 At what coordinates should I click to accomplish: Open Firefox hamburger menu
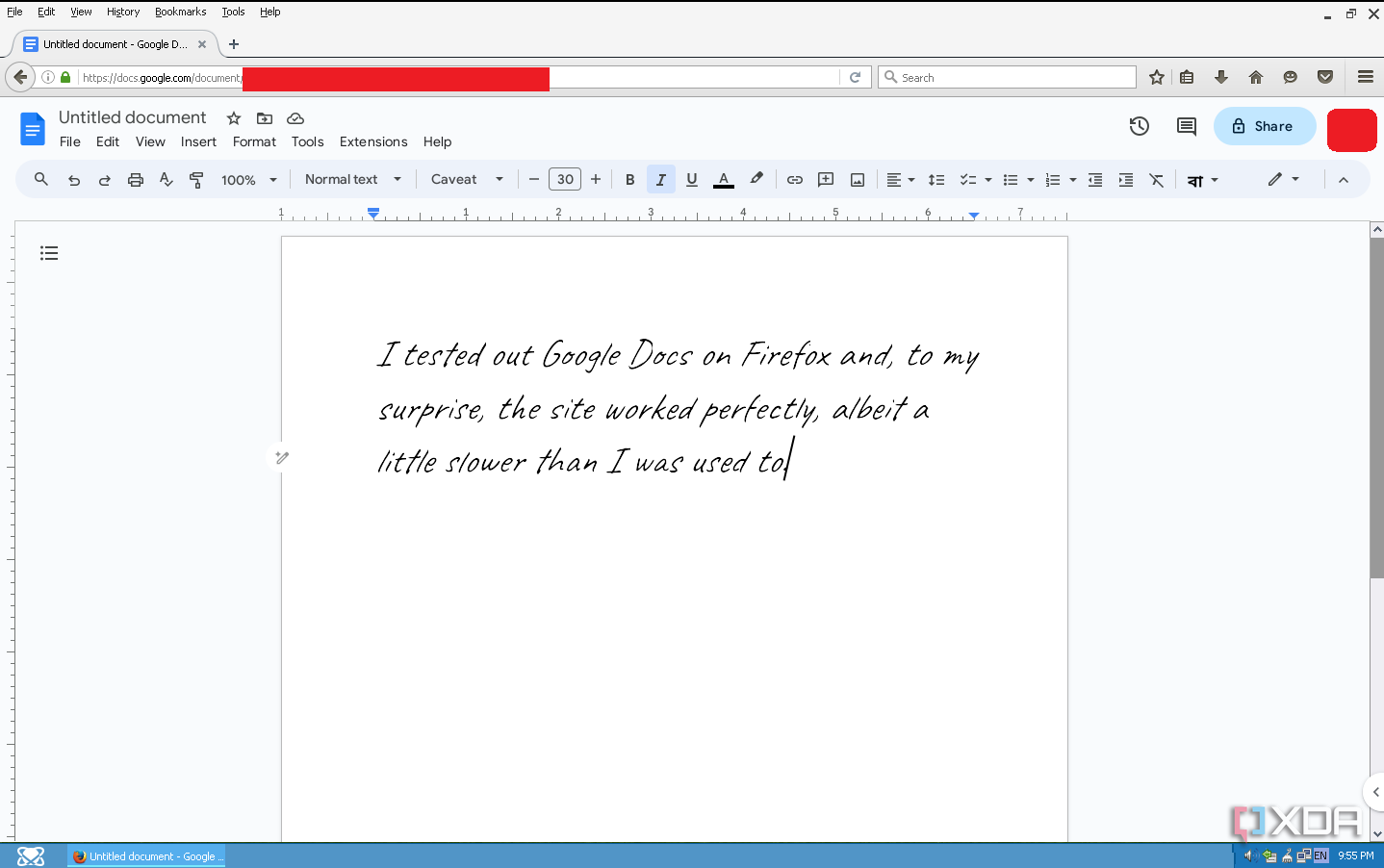coord(1366,77)
